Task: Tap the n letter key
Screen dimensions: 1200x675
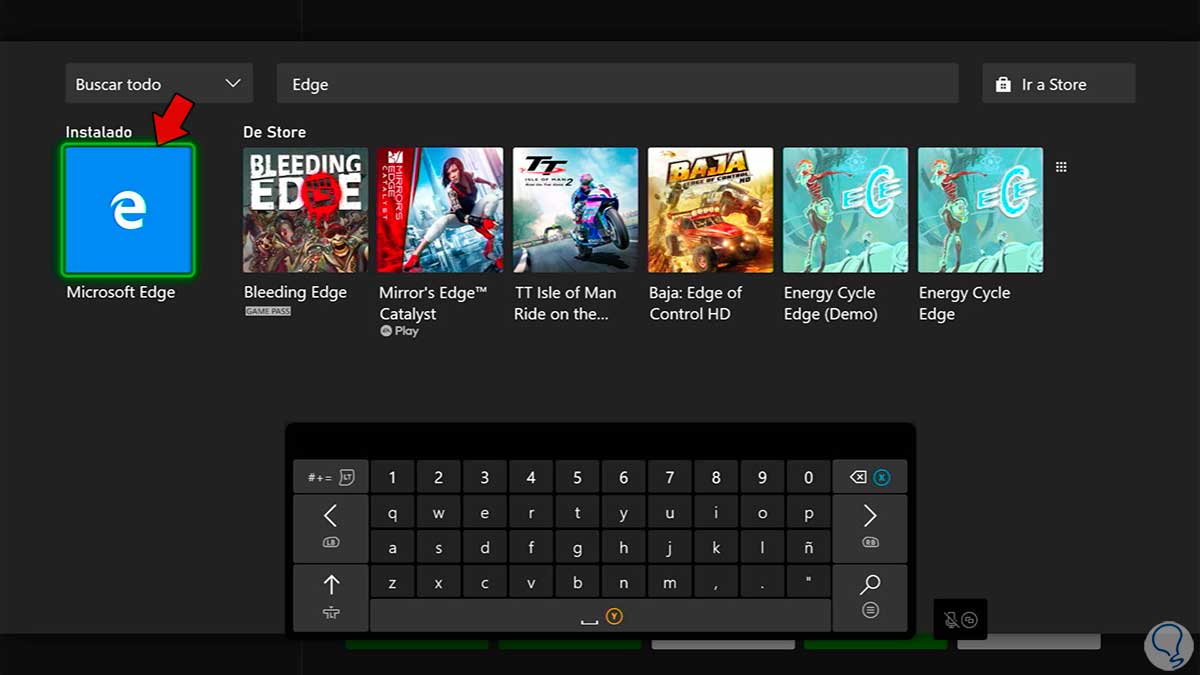Action: [x=624, y=582]
